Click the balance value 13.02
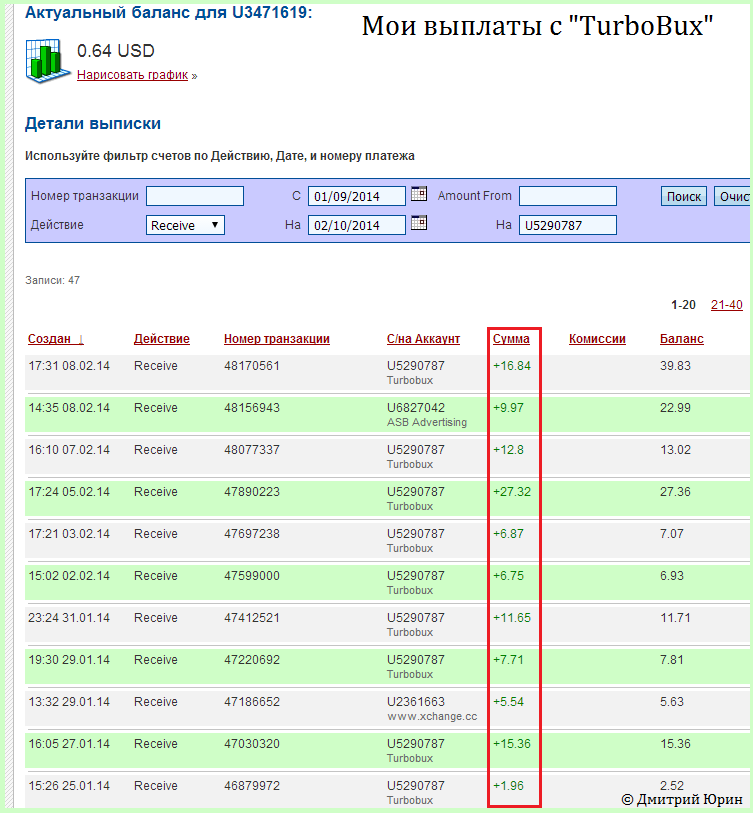Screen dimensions: 753x813 [x=675, y=450]
